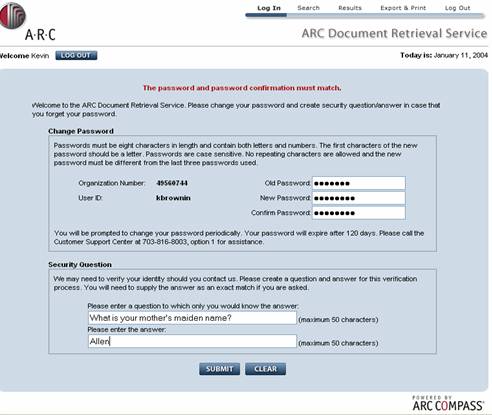Select the Log Out tab
The height and width of the screenshot is (415, 492).
point(457,8)
